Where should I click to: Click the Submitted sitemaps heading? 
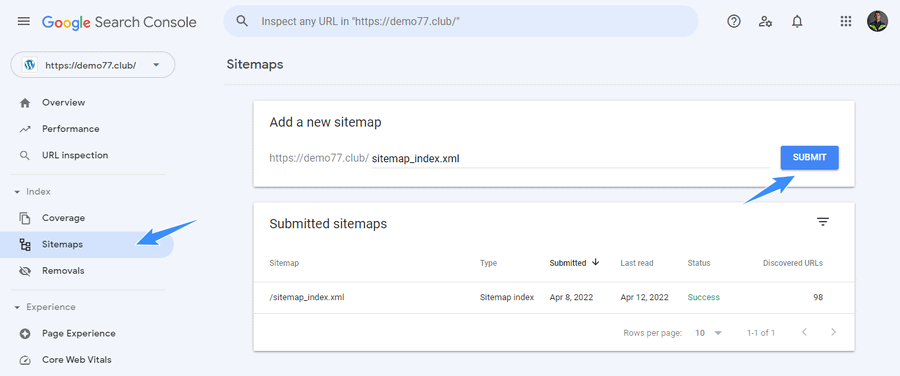pyautogui.click(x=328, y=224)
